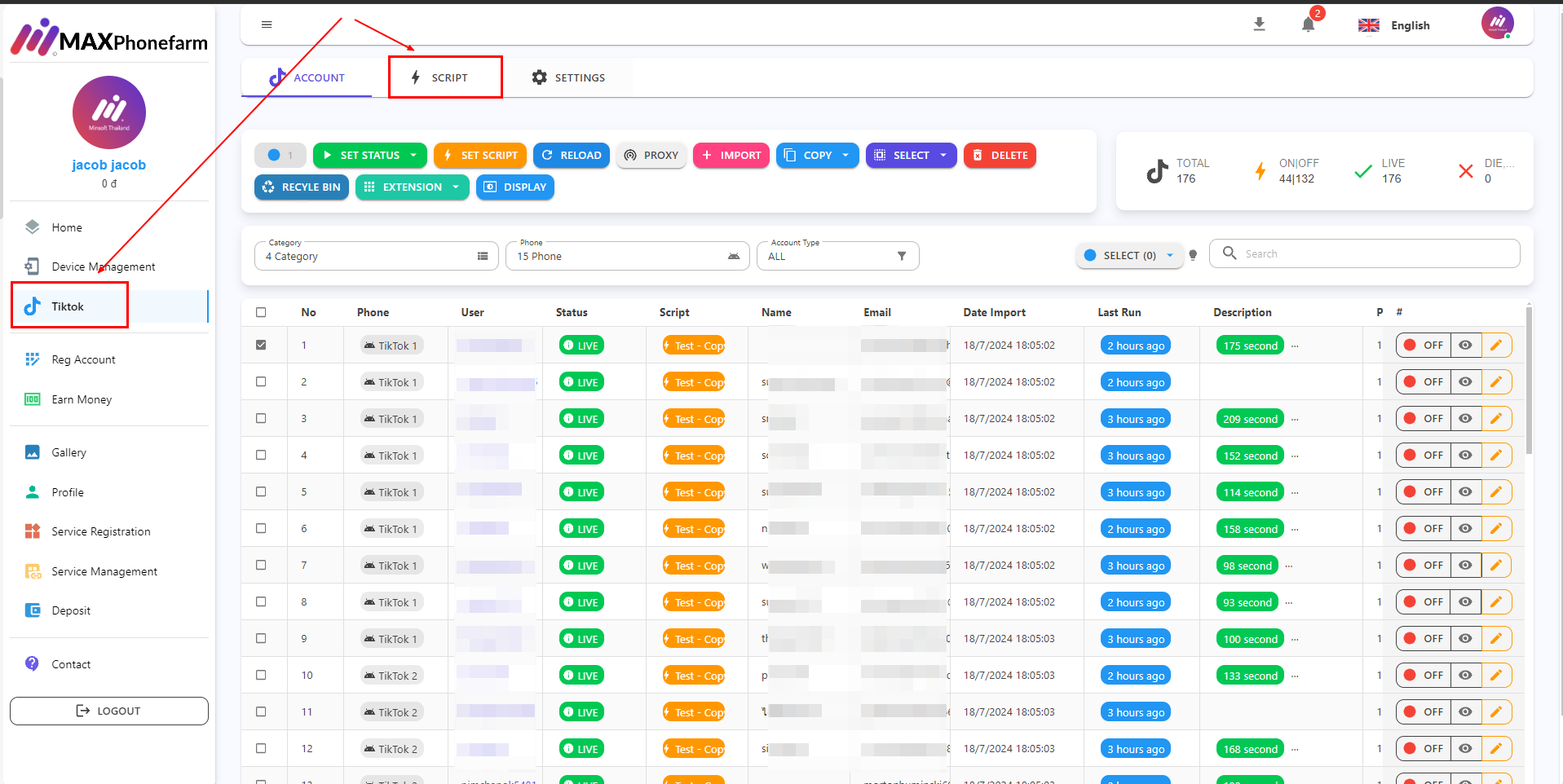
Task: Click the search magnifier icon
Action: coord(1230,253)
